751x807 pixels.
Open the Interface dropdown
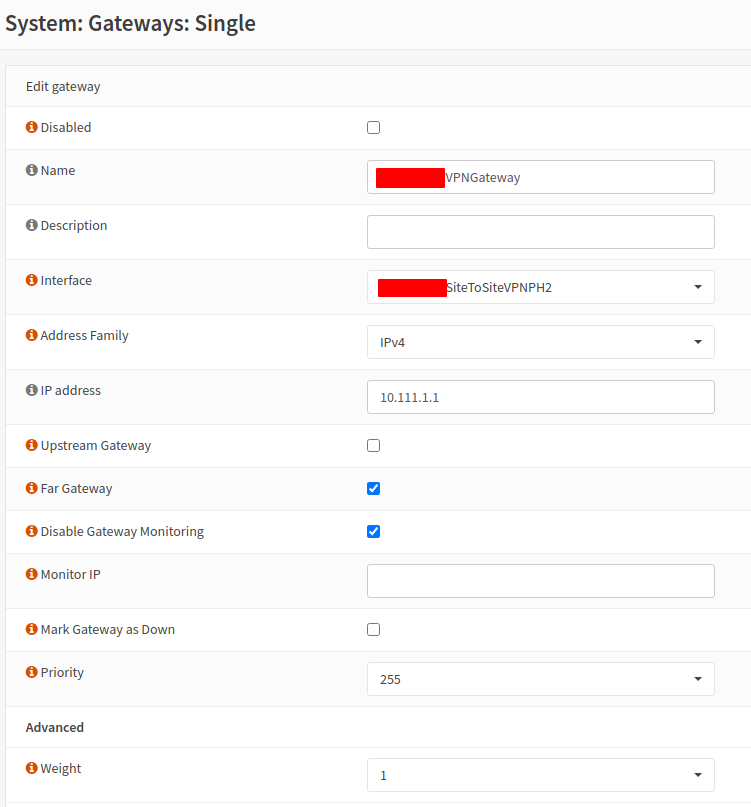tap(540, 287)
